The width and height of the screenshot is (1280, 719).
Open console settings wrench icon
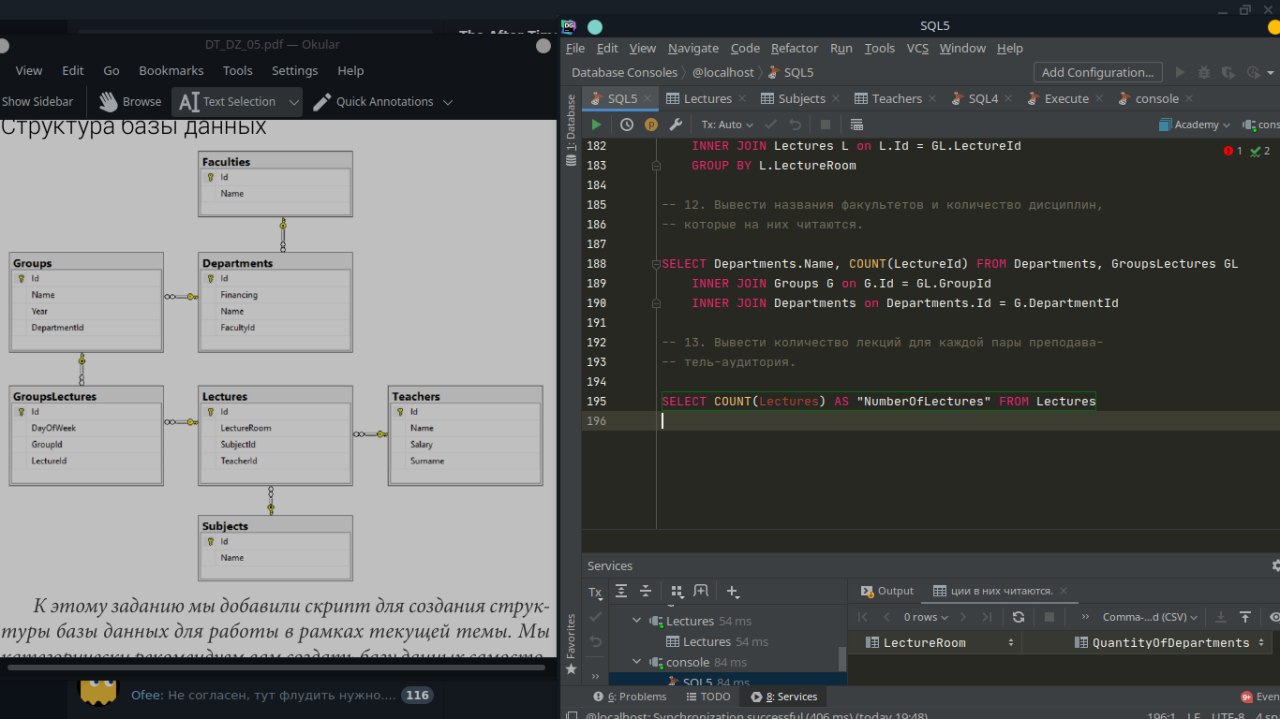click(x=676, y=125)
